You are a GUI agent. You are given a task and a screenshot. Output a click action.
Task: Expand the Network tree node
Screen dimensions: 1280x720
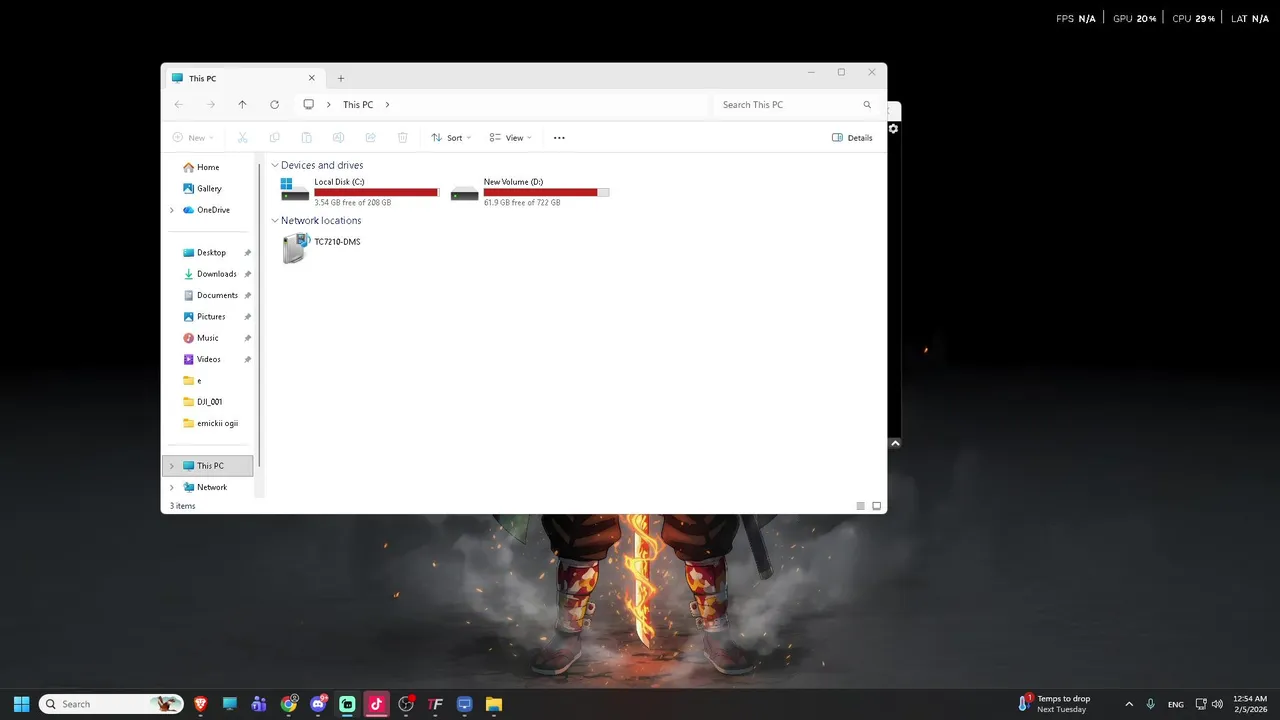[172, 487]
